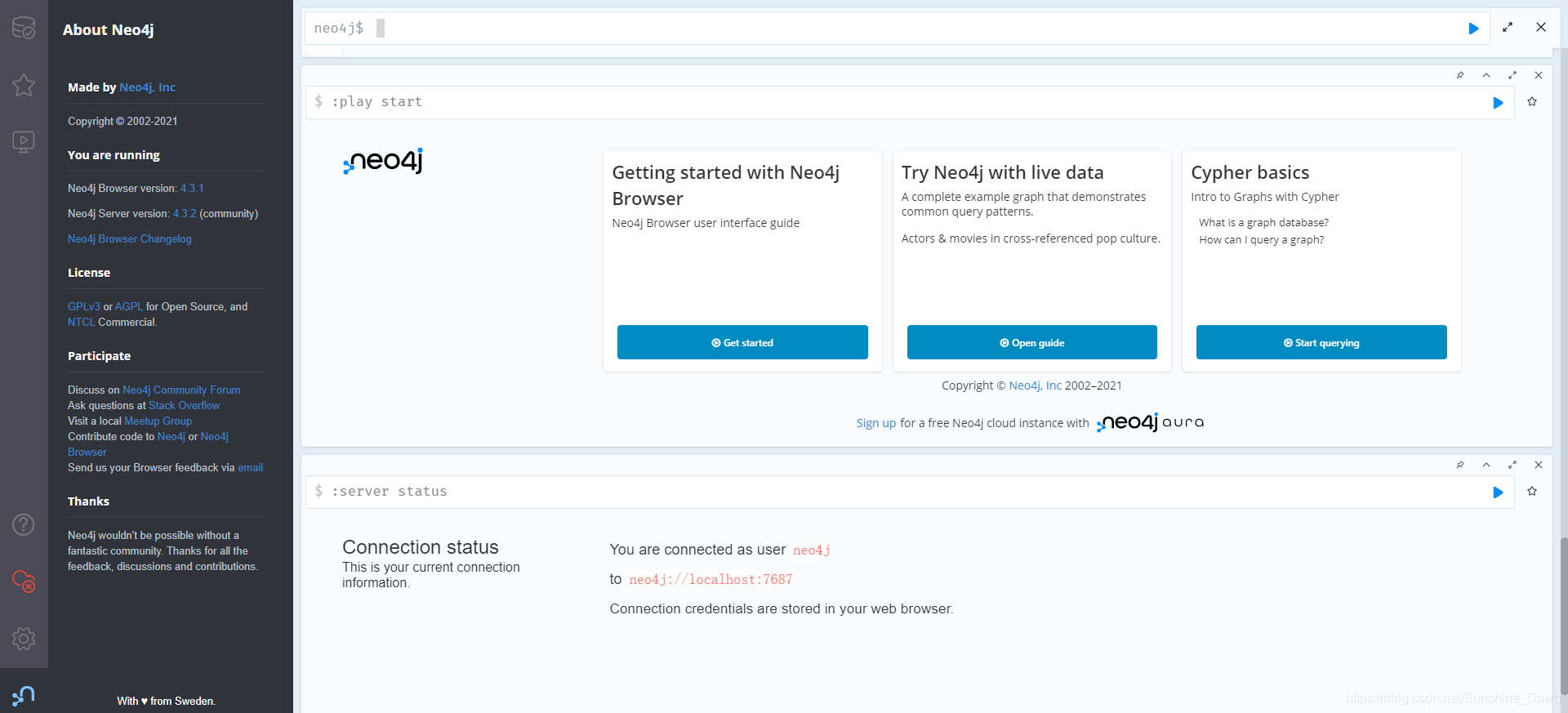Select the neo4j://localhost:7687 connection text

click(x=710, y=580)
